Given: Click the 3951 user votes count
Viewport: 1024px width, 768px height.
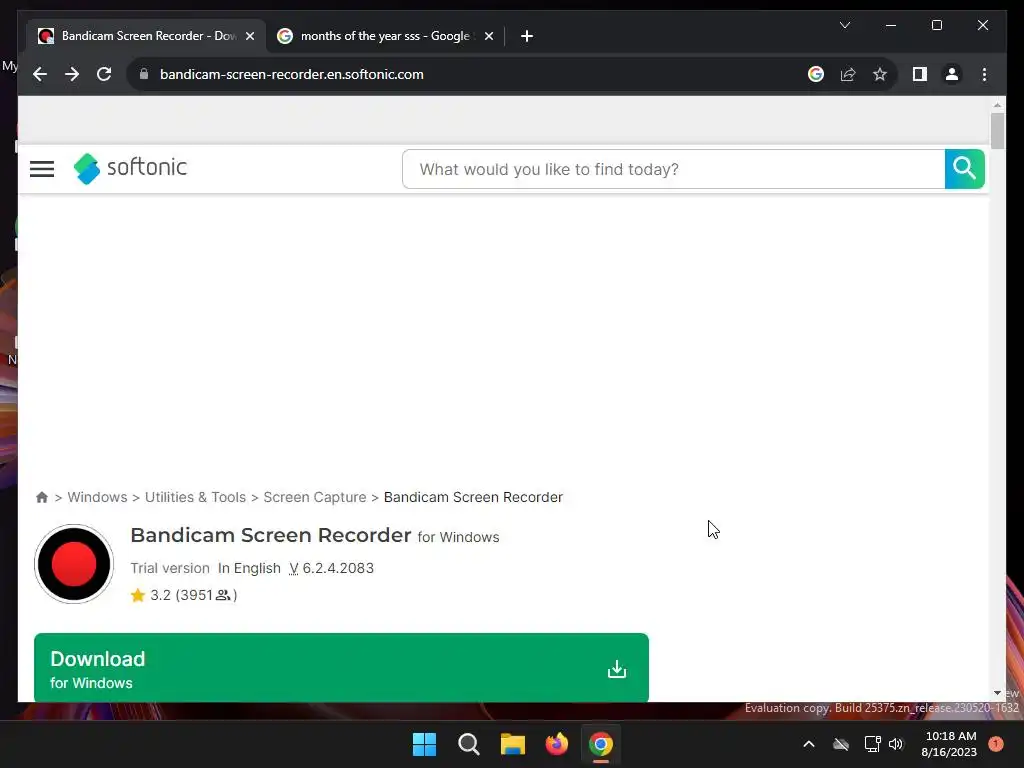Looking at the screenshot, I should (x=206, y=595).
